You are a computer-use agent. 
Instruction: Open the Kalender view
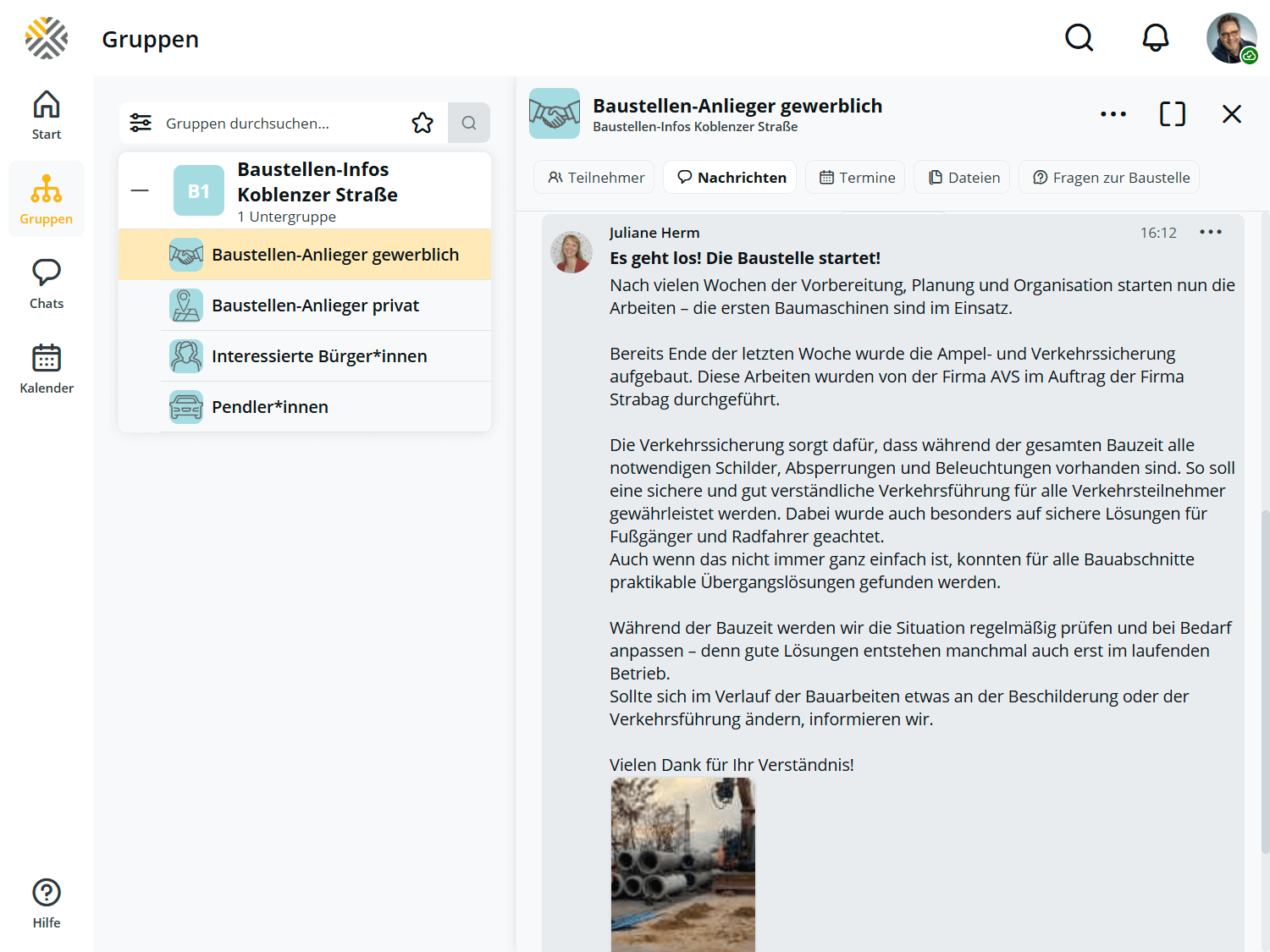(x=47, y=369)
